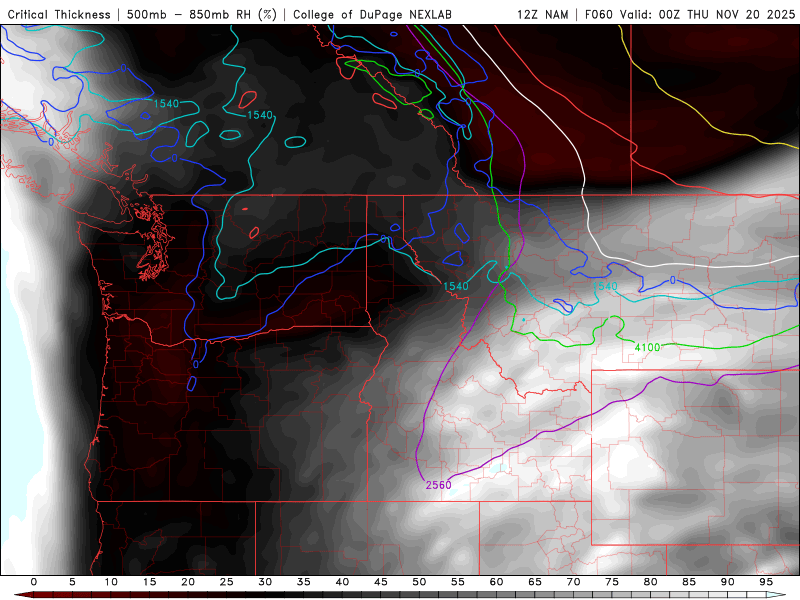Click the "20" tick on the color scale

188,582
